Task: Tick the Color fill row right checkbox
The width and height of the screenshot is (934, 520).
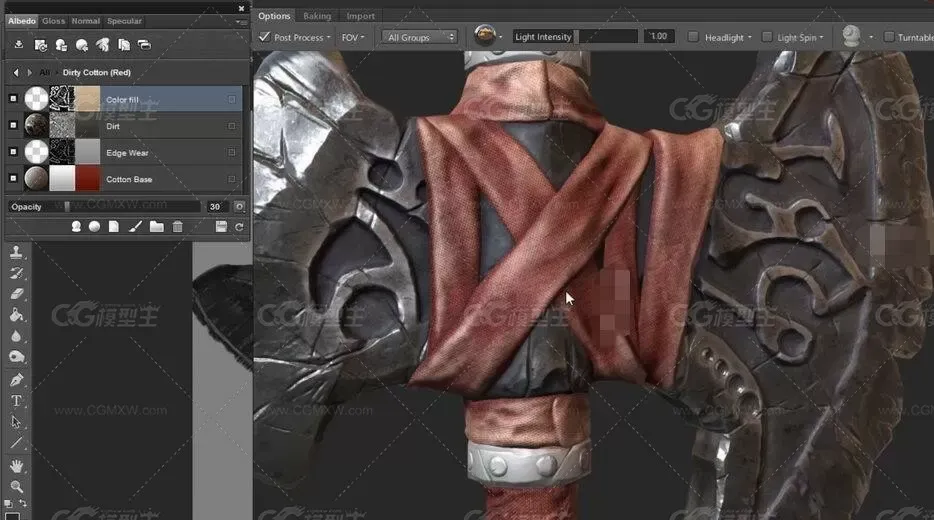Action: coord(232,99)
